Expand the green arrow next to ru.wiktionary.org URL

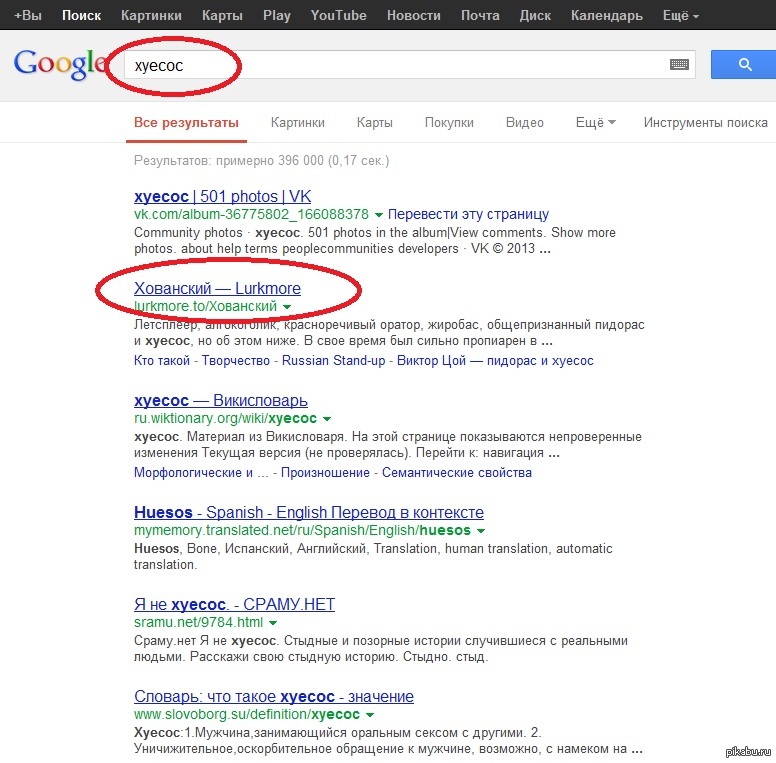click(x=327, y=419)
